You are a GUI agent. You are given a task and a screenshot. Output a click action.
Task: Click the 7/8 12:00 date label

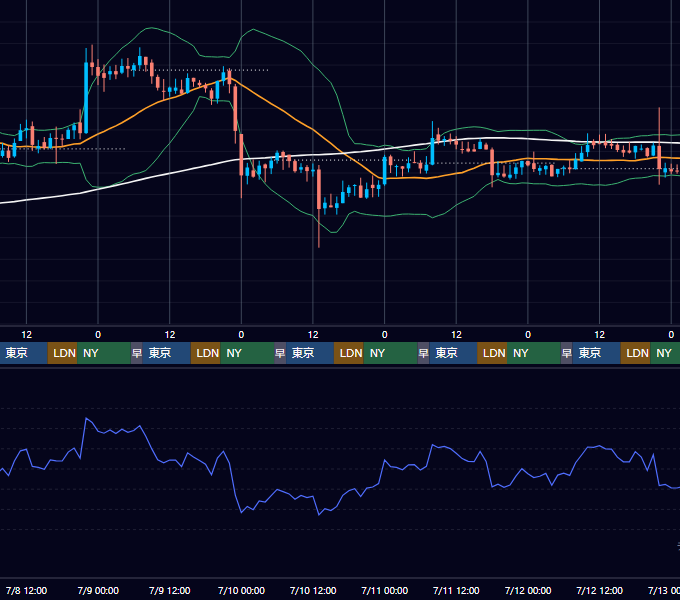(26, 590)
